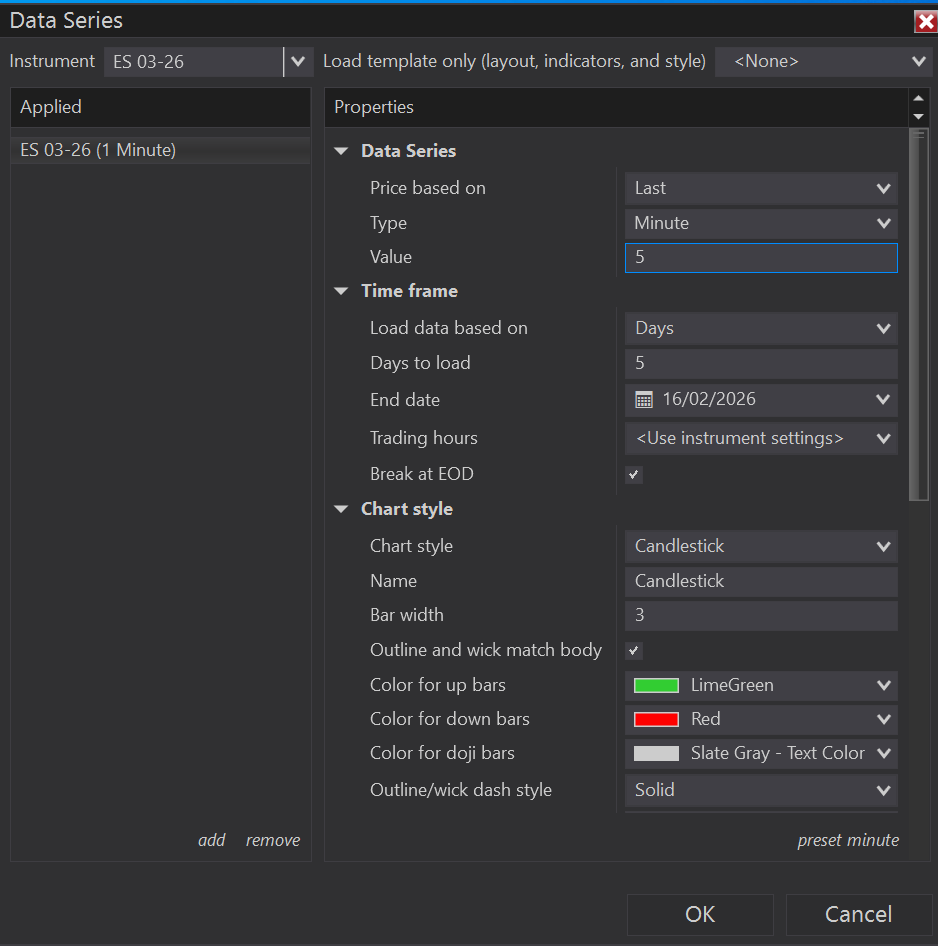
Task: Open the Load template only dropdown
Action: pyautogui.click(x=825, y=62)
